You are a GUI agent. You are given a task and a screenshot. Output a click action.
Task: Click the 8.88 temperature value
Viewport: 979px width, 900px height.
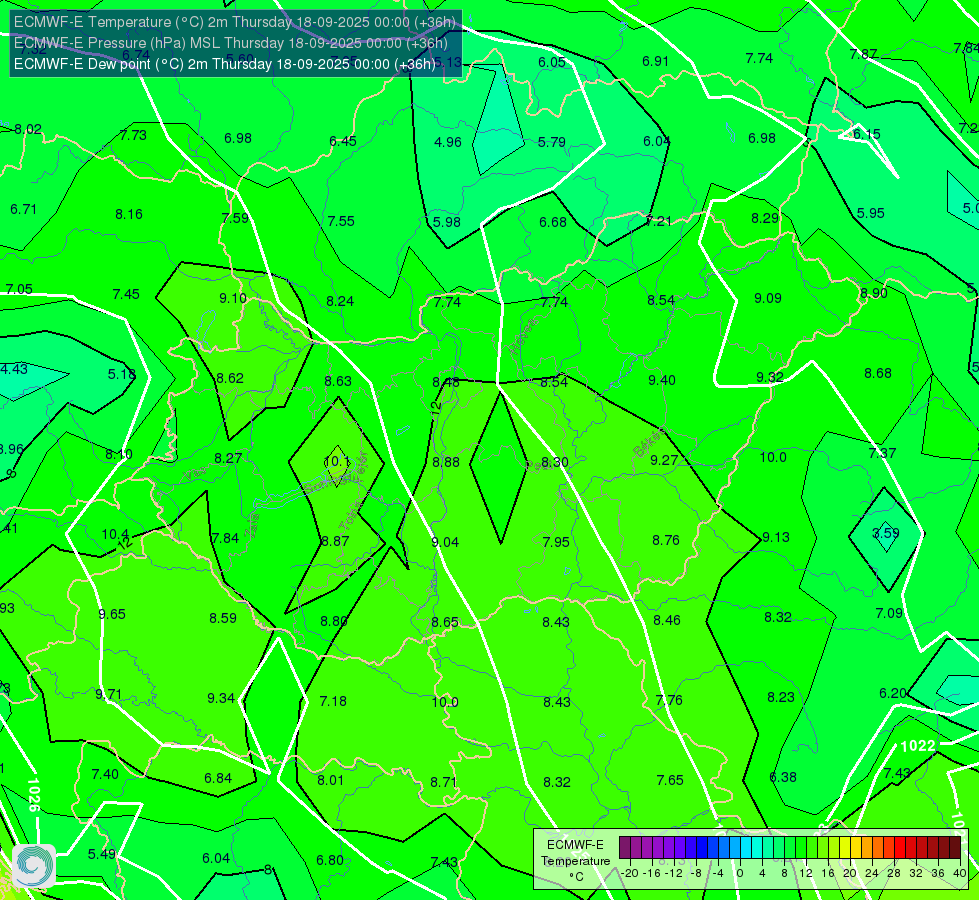click(x=446, y=462)
